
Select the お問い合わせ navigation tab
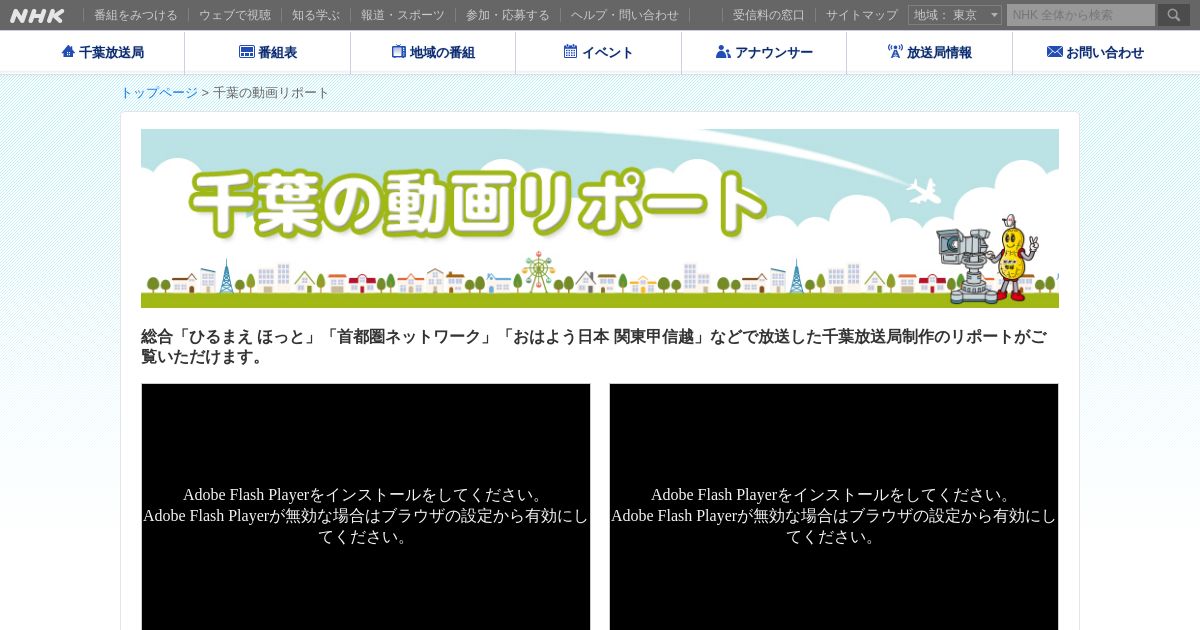click(1096, 53)
